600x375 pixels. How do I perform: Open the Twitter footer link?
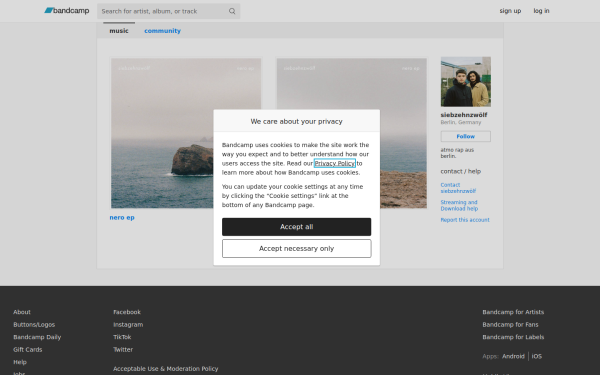click(x=123, y=349)
